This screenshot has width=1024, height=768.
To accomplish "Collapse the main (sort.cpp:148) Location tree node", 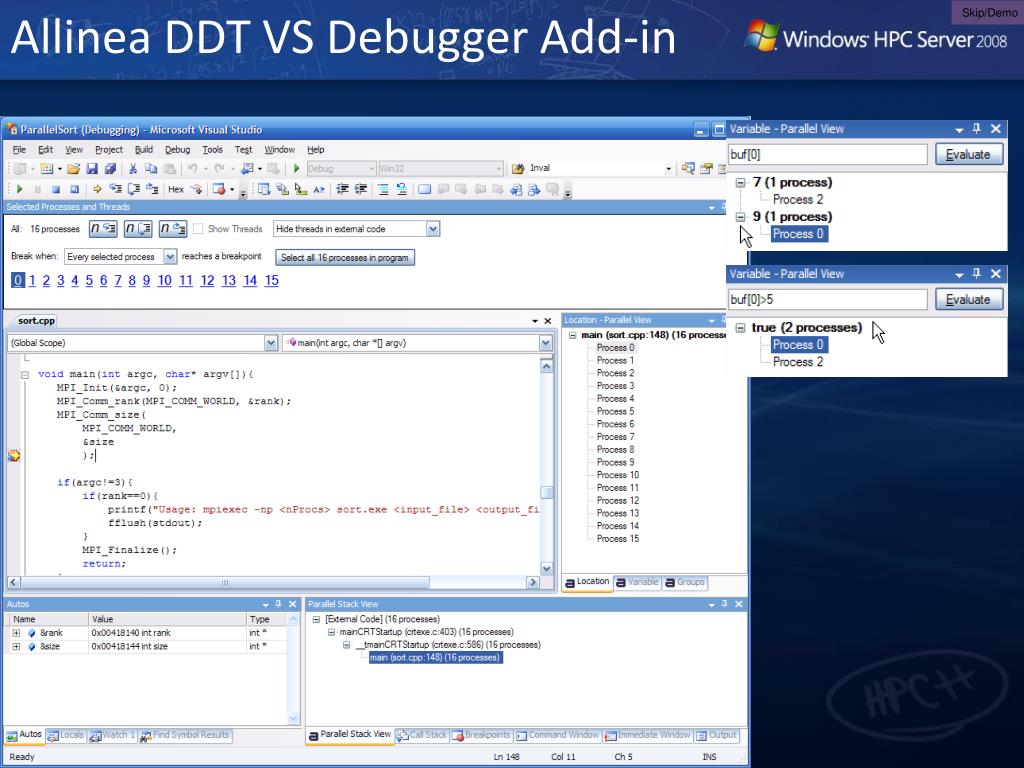I will pyautogui.click(x=572, y=335).
